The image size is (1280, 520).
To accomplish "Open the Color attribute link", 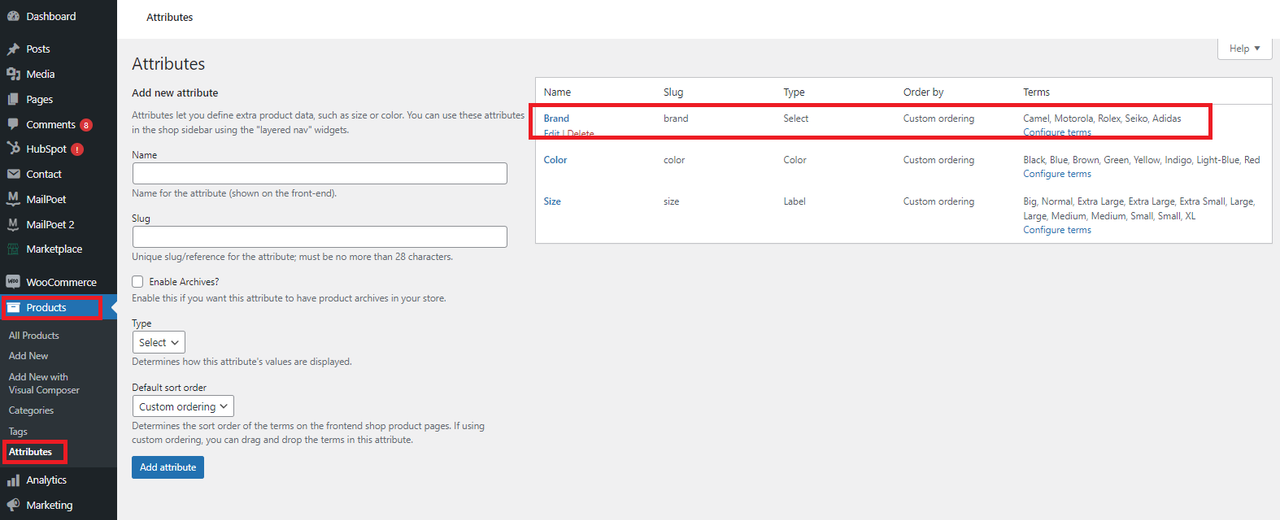I will [555, 160].
